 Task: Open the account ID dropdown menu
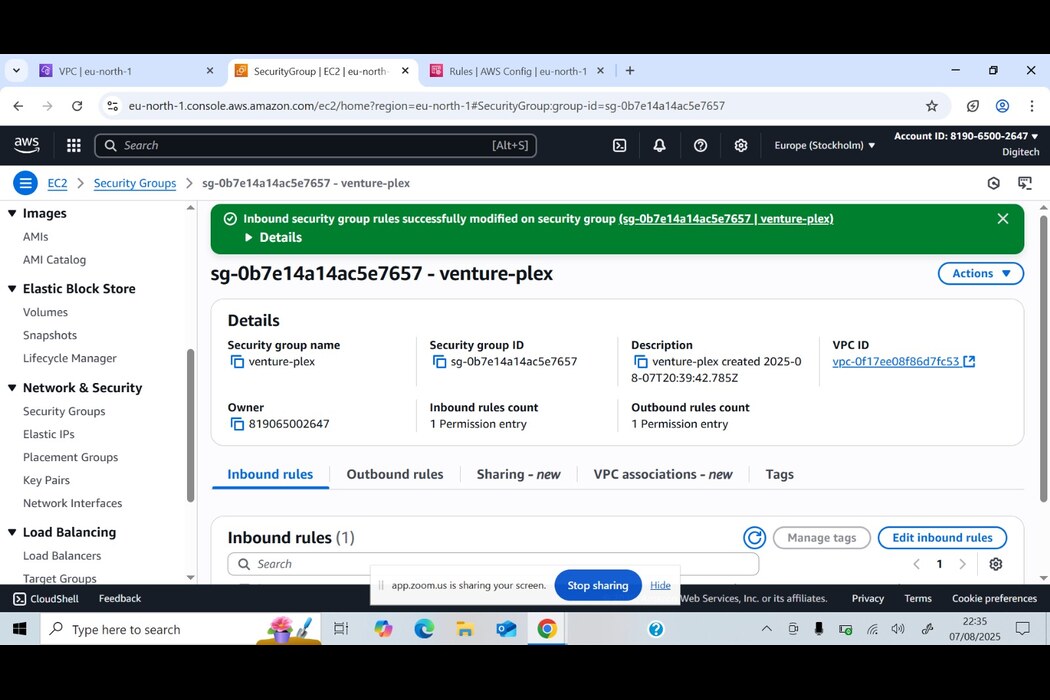tap(966, 136)
